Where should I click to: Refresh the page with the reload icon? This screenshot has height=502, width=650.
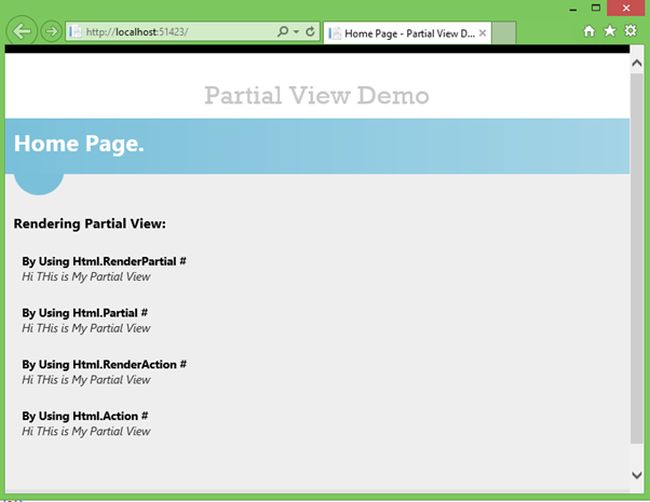[x=310, y=32]
